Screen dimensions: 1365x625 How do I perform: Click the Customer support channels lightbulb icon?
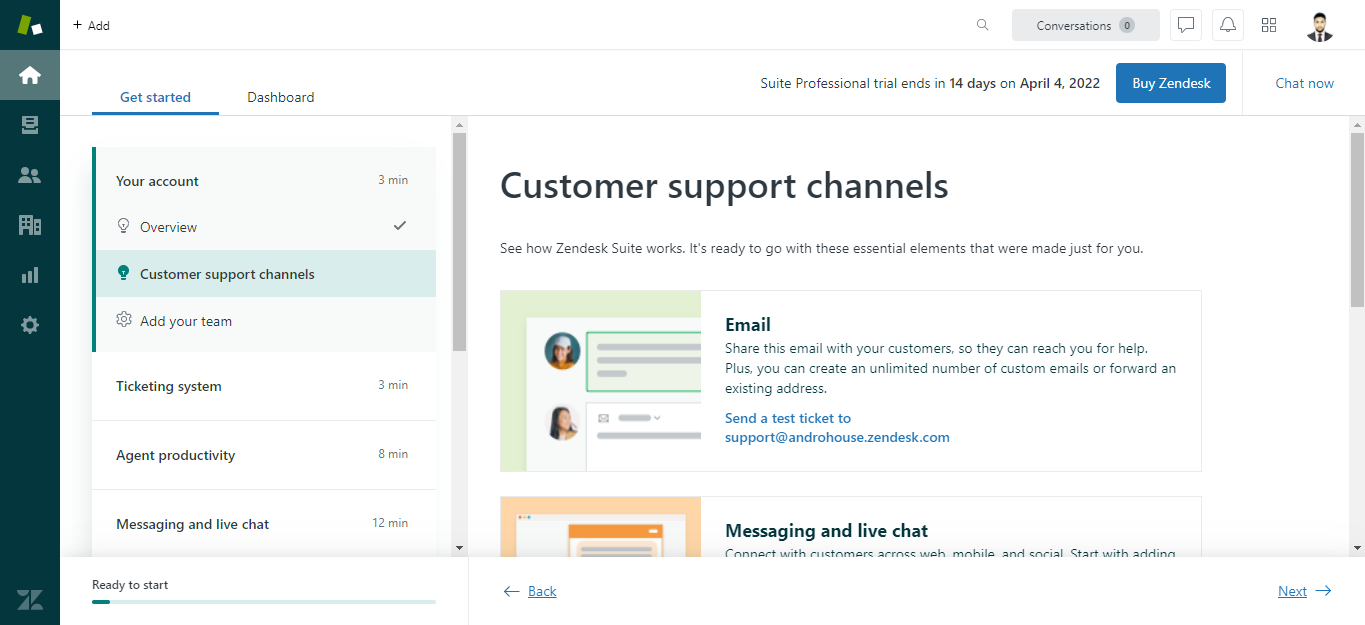click(x=124, y=273)
